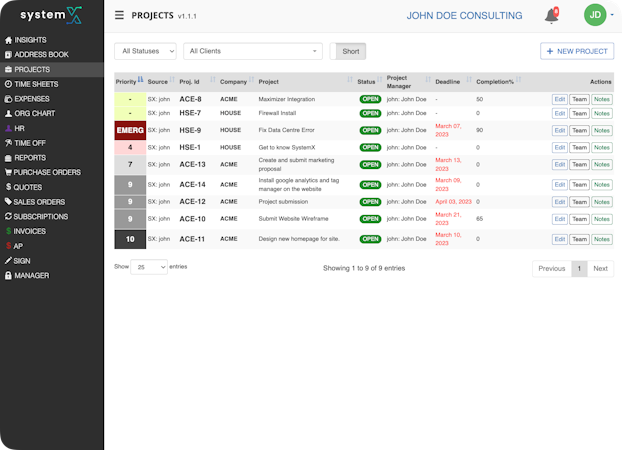Viewport: 622px width, 450px height.
Task: Sort by Project column arrows
Action: (x=349, y=80)
